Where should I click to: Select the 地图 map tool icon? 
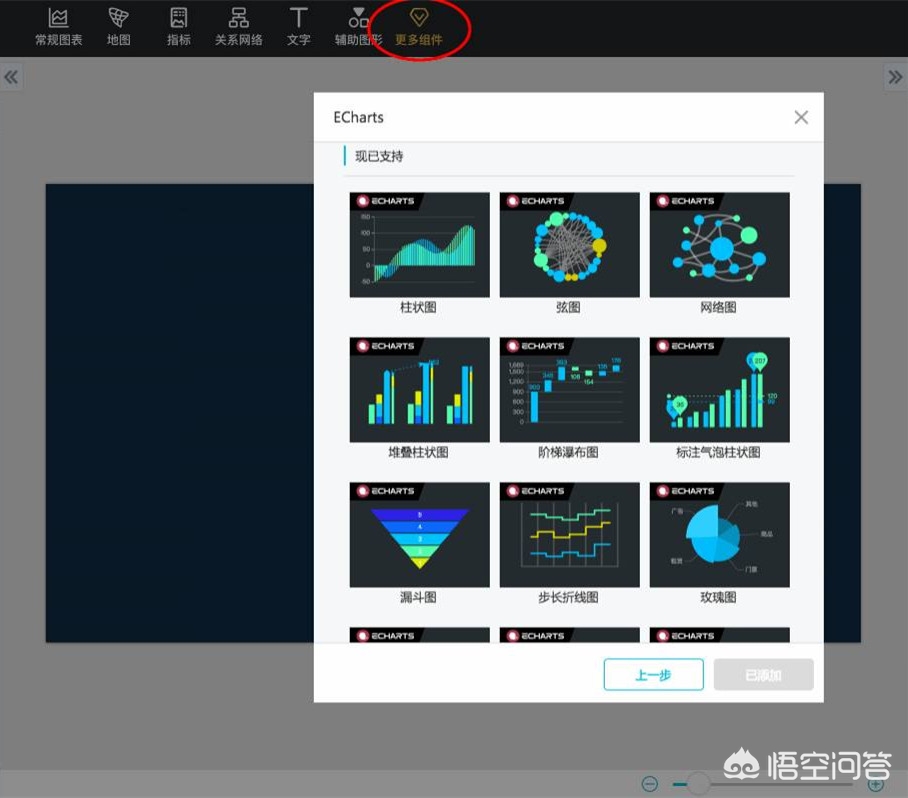tap(119, 18)
